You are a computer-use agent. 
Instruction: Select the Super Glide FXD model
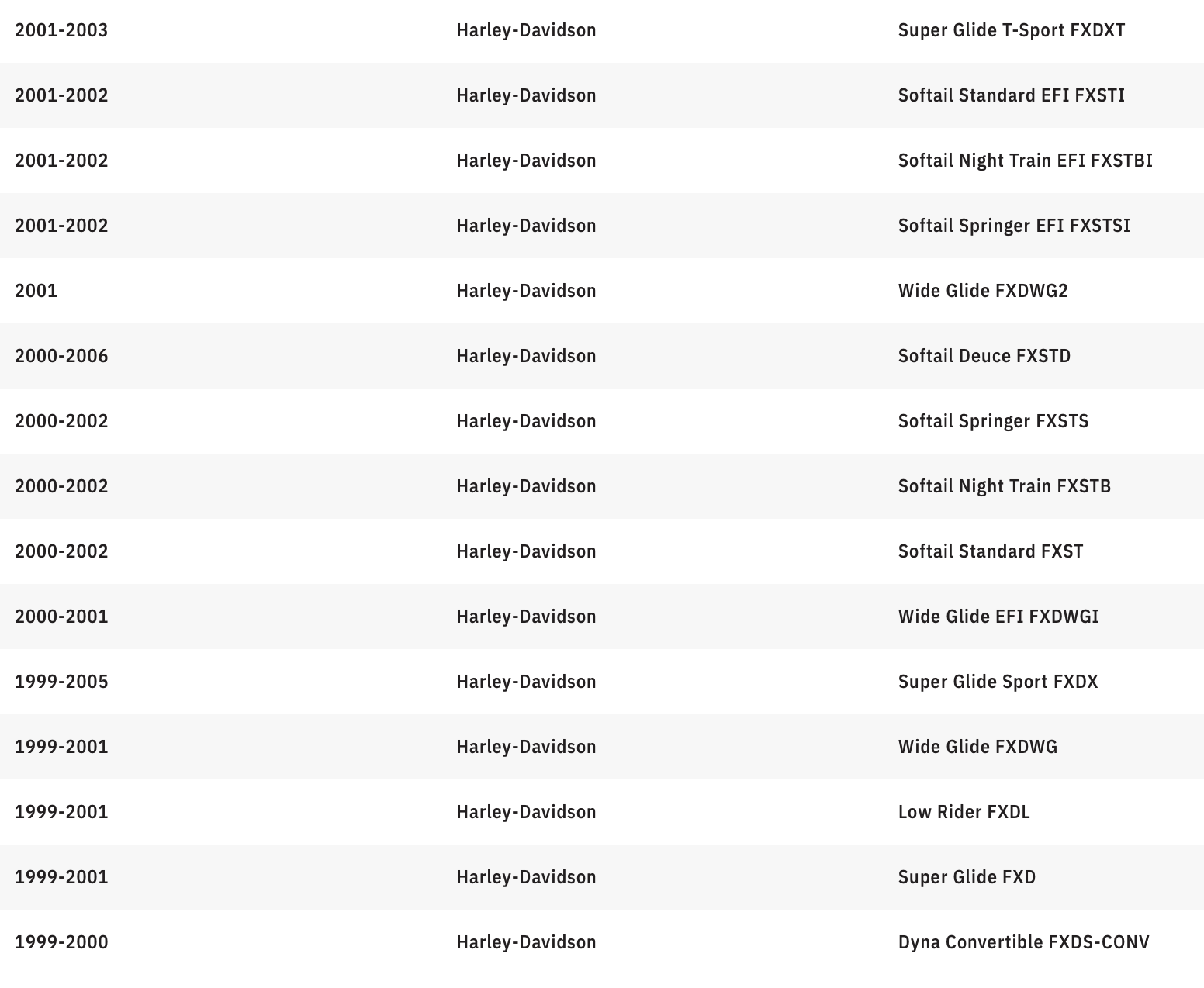click(967, 877)
